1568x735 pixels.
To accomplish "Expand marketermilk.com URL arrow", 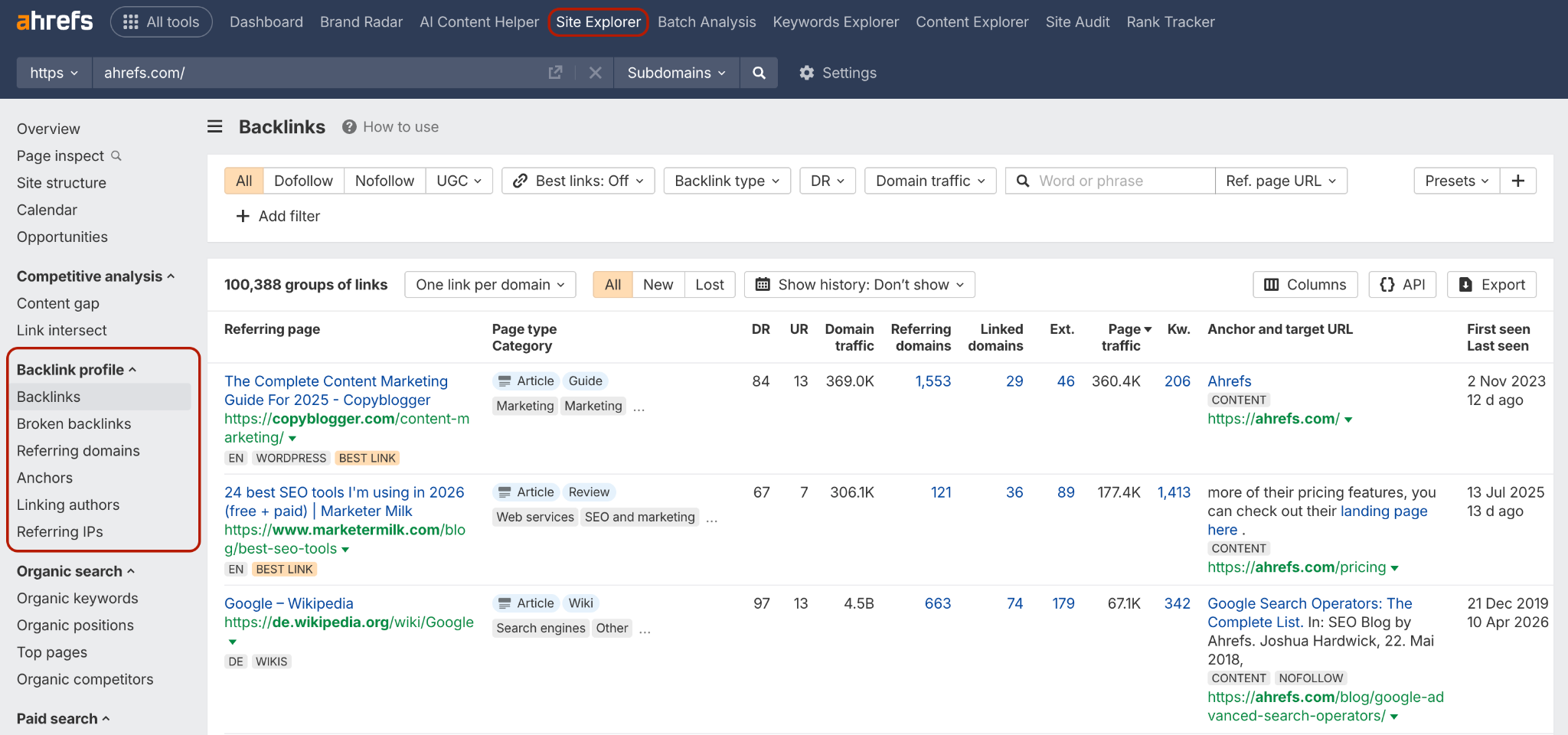I will pyautogui.click(x=345, y=550).
